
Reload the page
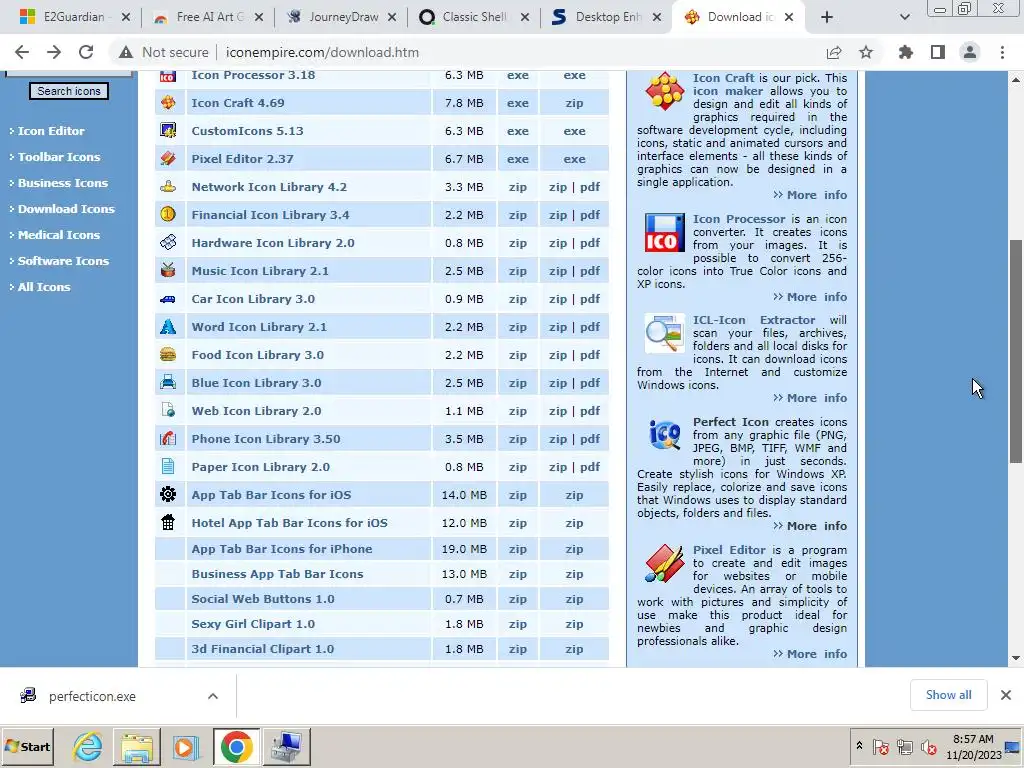(x=86, y=52)
